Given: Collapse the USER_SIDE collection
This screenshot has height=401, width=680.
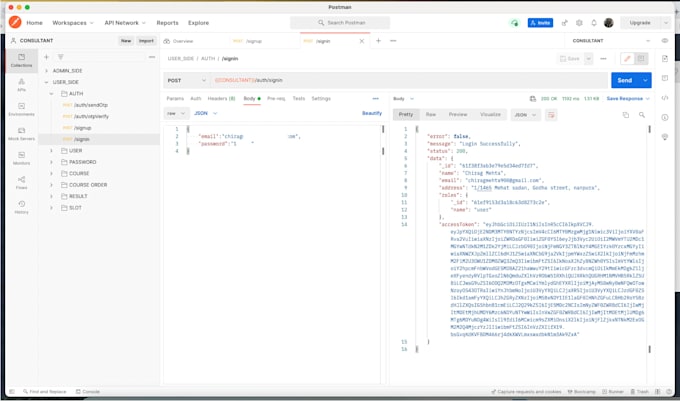Looking at the screenshot, I should coord(46,82).
